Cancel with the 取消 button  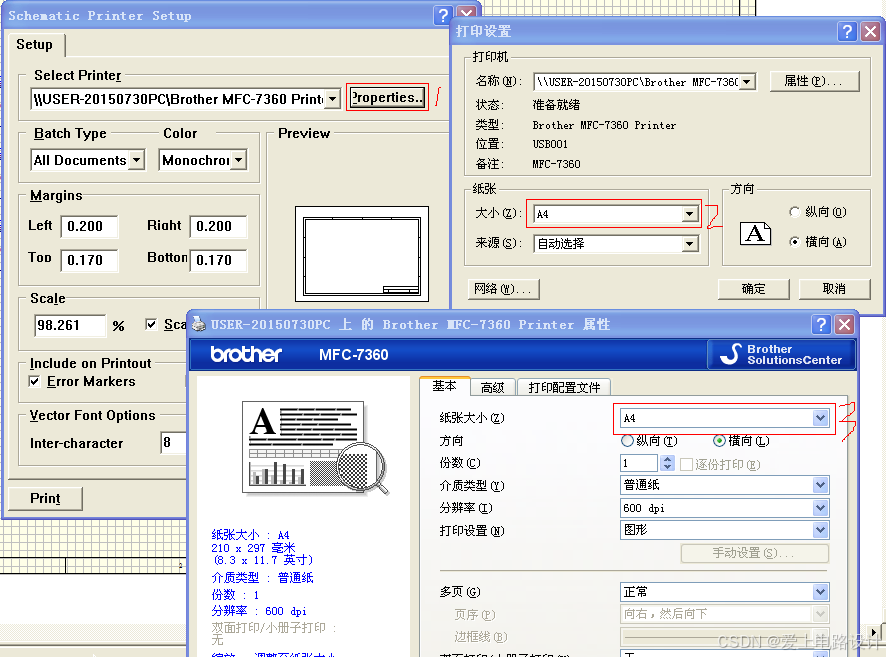(x=834, y=289)
